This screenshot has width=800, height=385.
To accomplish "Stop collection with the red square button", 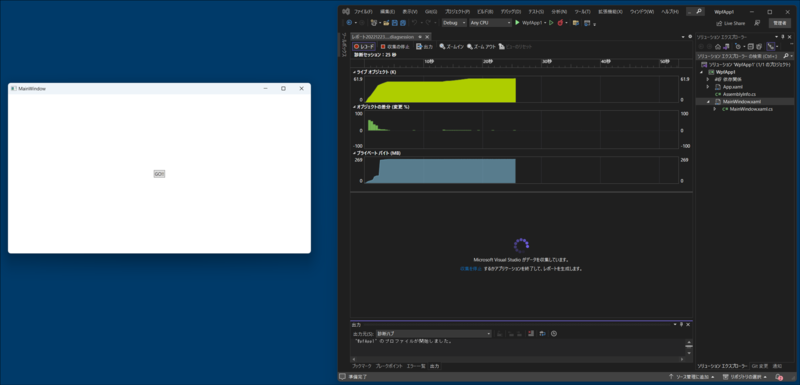I will (x=394, y=46).
